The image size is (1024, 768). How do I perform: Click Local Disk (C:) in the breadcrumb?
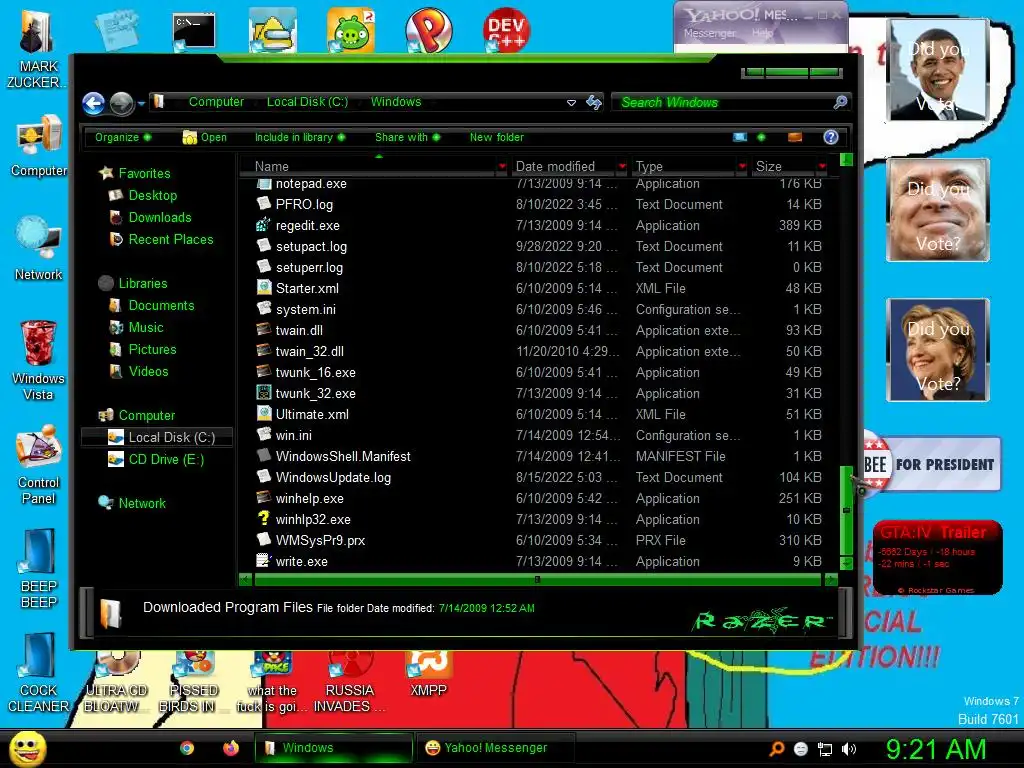[x=307, y=102]
